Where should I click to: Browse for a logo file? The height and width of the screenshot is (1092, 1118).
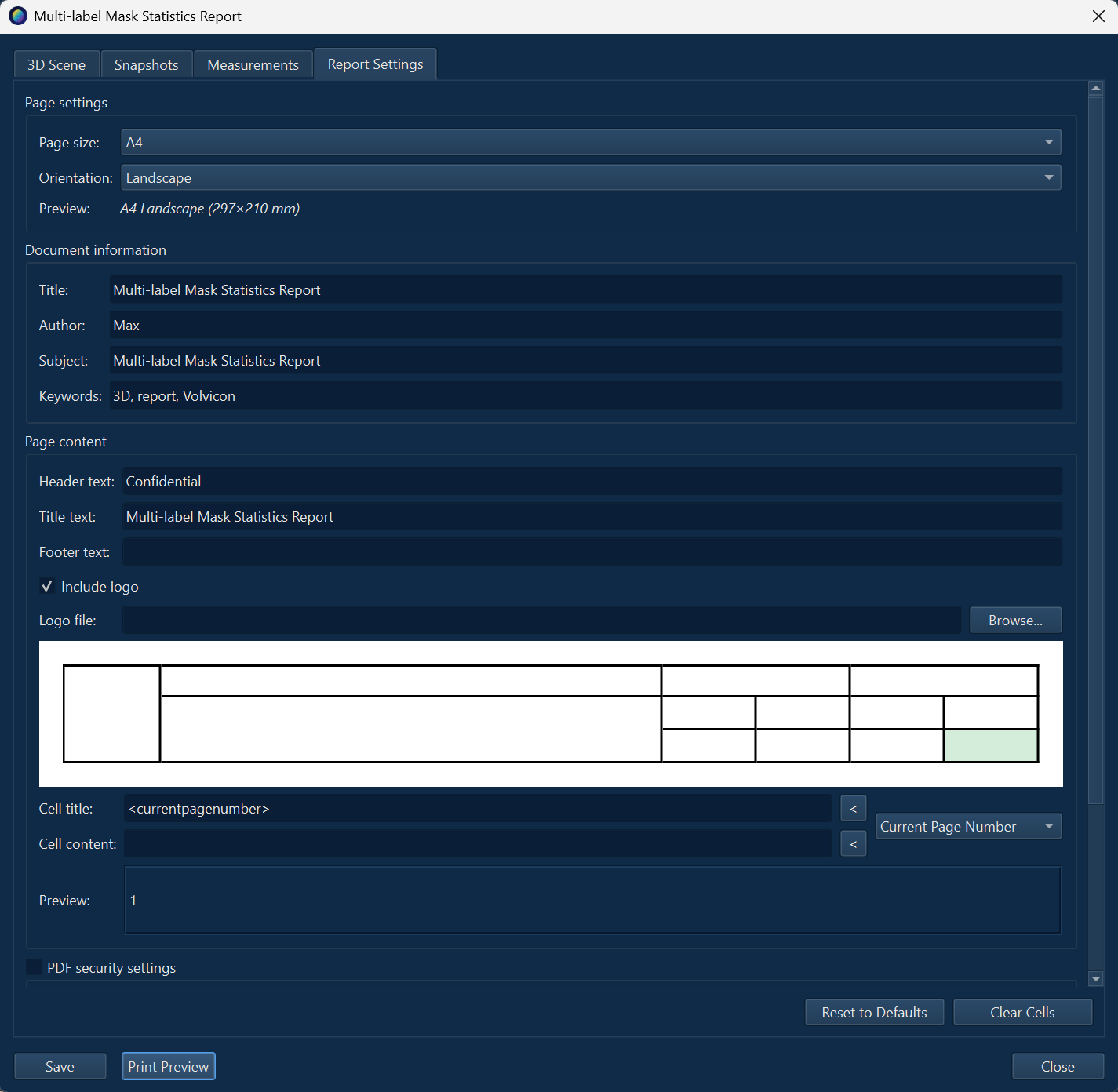point(1015,620)
